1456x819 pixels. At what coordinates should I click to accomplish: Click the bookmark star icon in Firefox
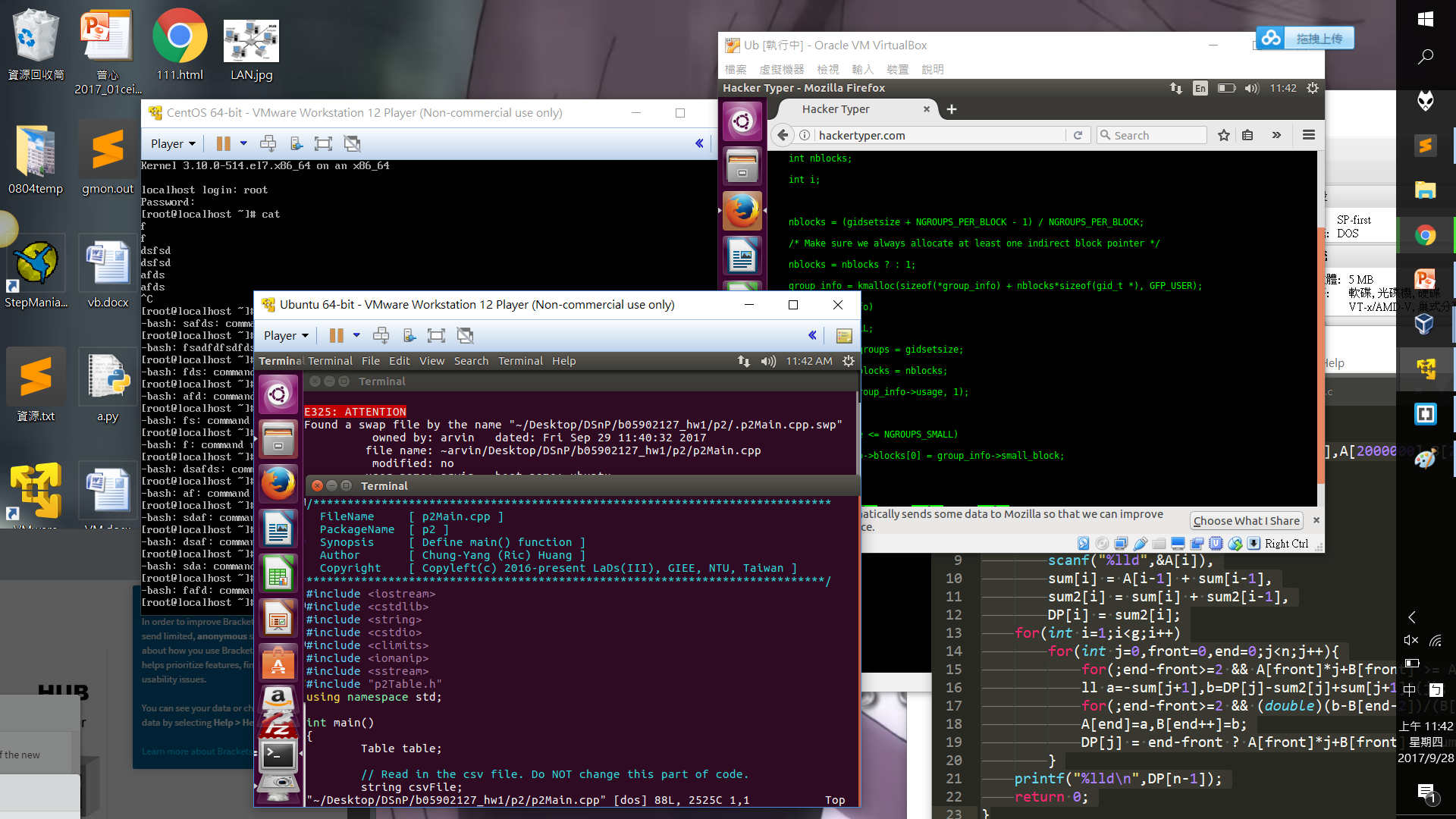(x=1223, y=135)
